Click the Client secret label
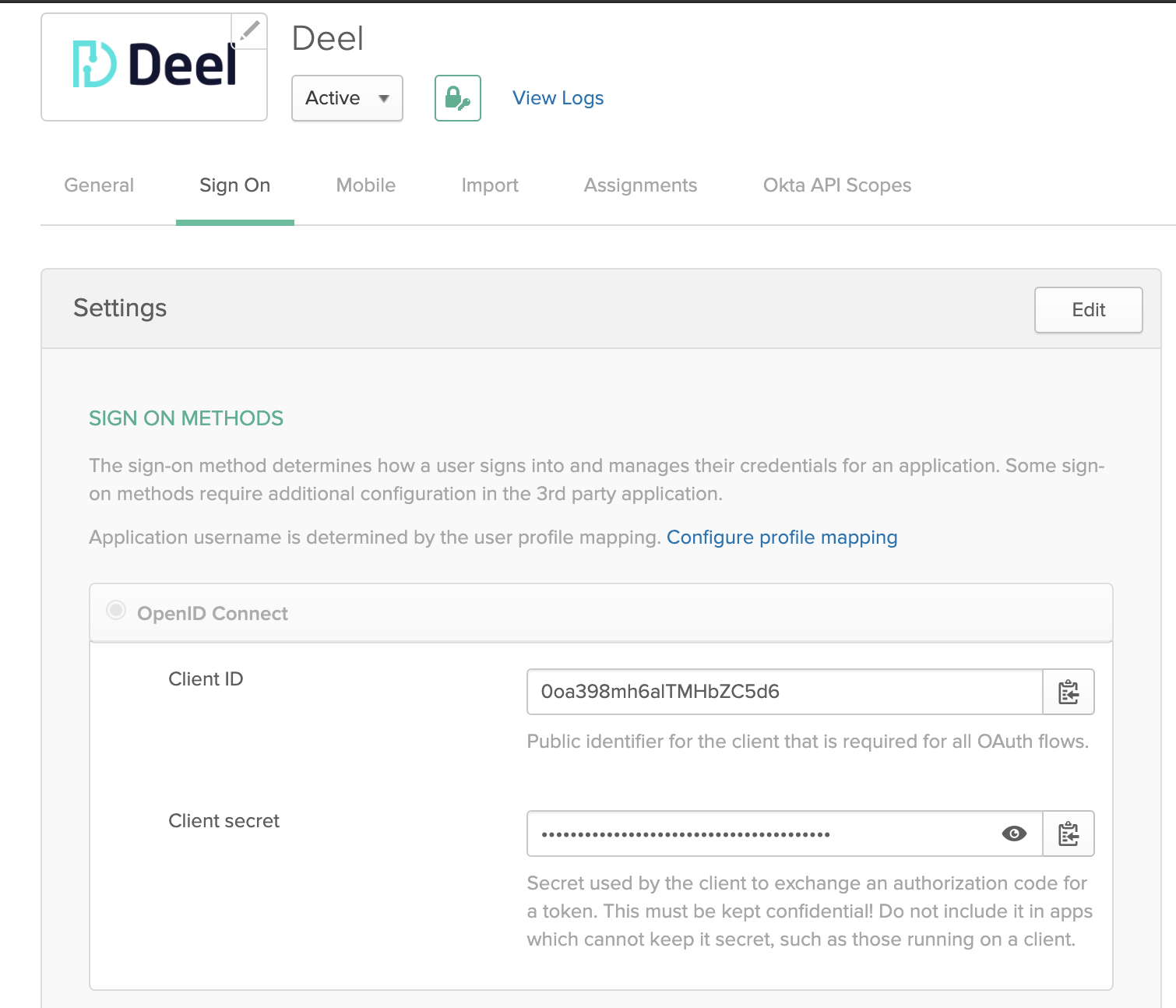 (224, 821)
